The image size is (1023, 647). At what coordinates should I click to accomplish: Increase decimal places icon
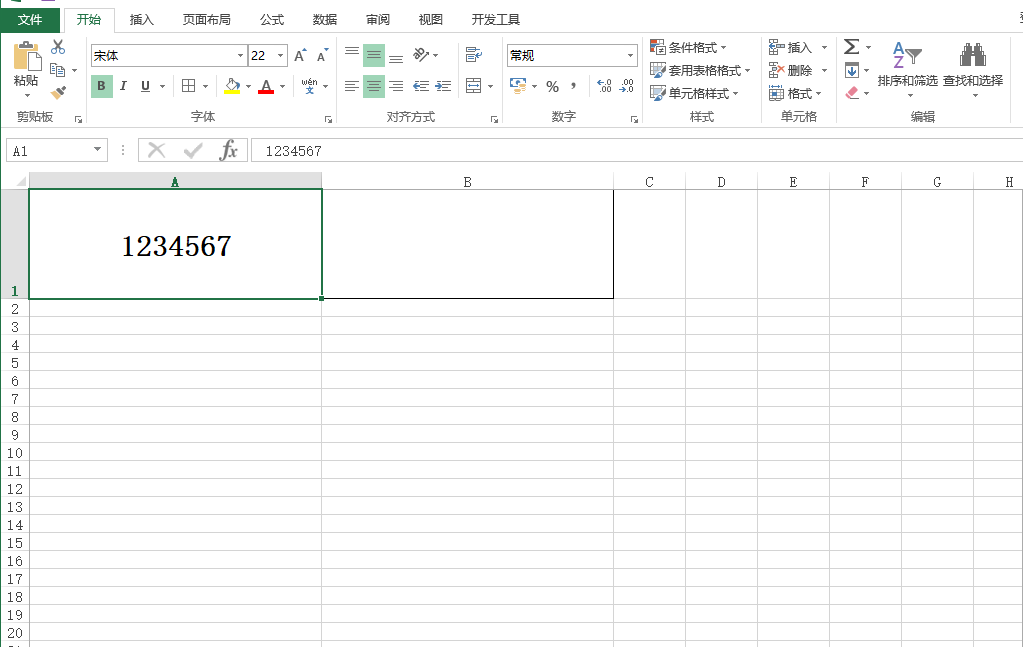click(x=604, y=85)
